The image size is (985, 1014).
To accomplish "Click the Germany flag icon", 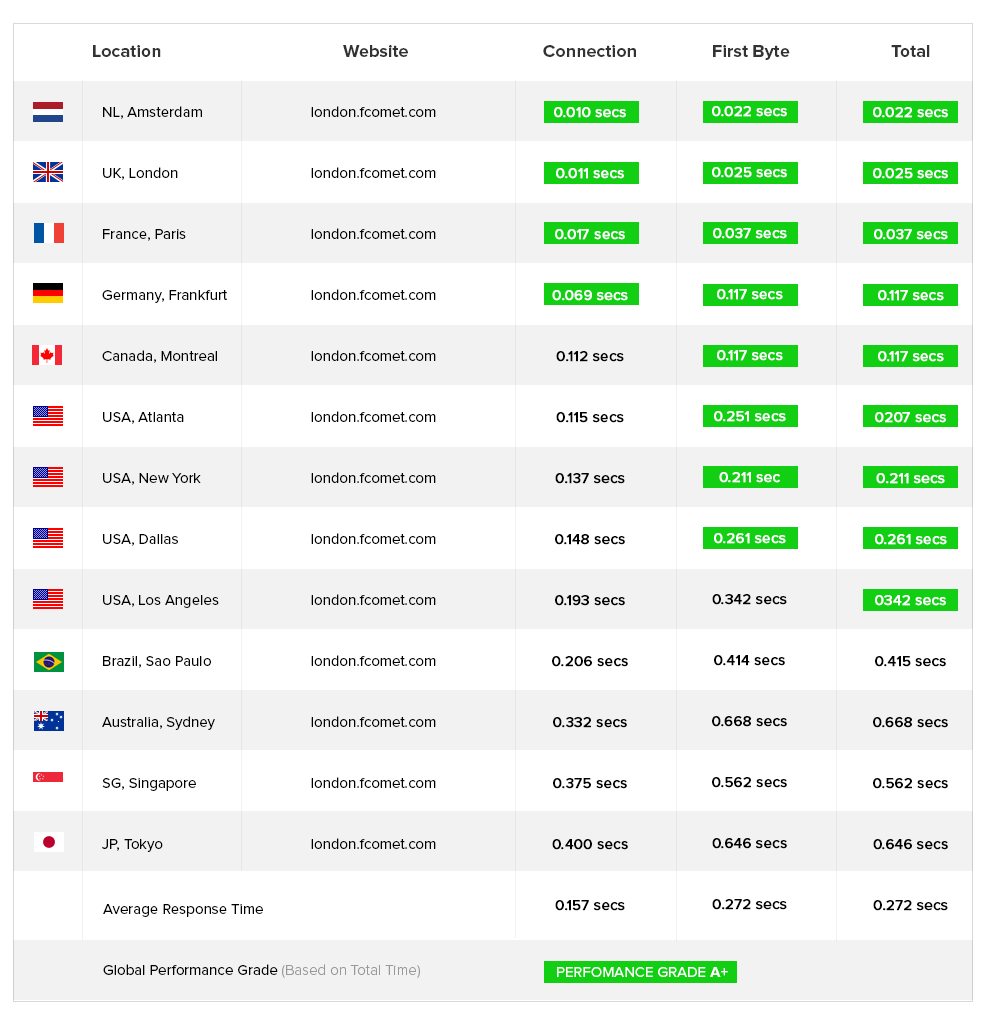I will click(48, 293).
